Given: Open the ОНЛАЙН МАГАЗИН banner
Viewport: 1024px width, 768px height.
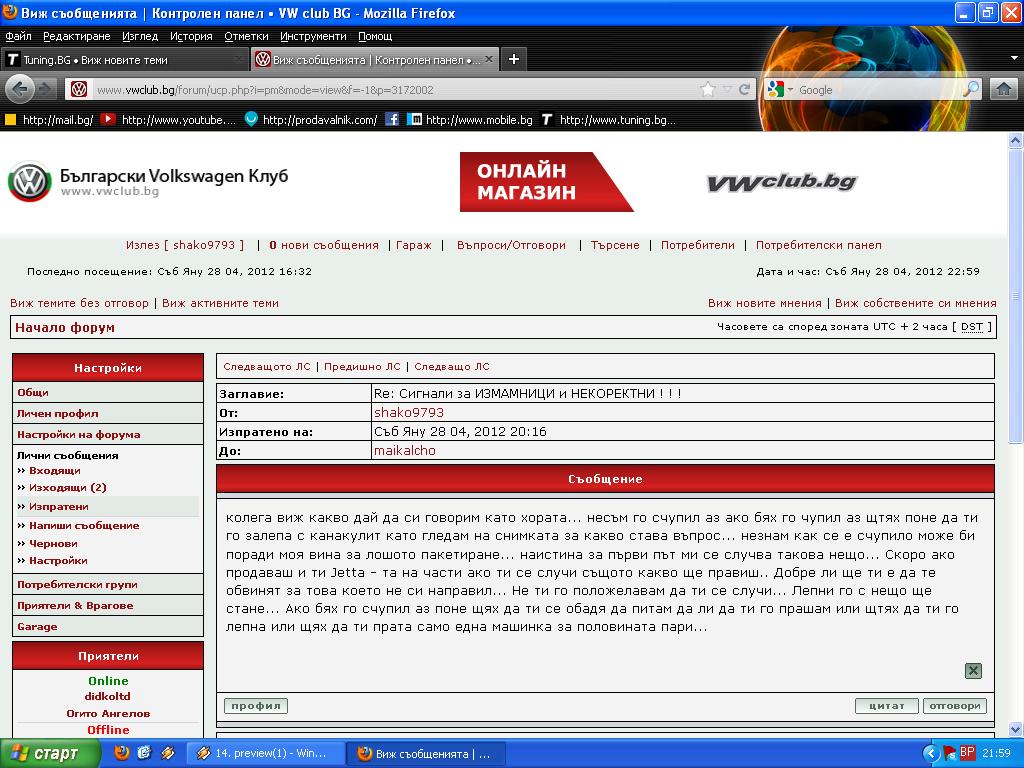Looking at the screenshot, I should 546,182.
